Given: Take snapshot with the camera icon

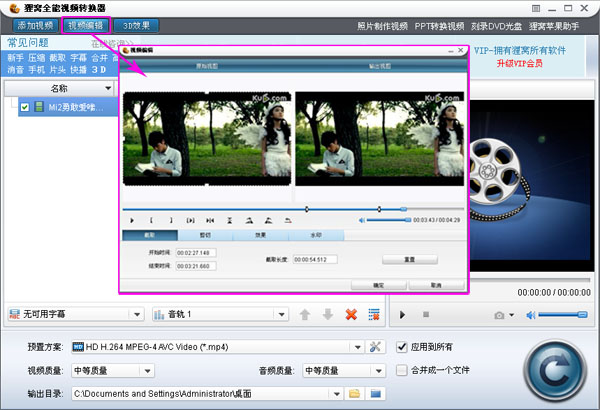Looking at the screenshot, I should point(499,315).
